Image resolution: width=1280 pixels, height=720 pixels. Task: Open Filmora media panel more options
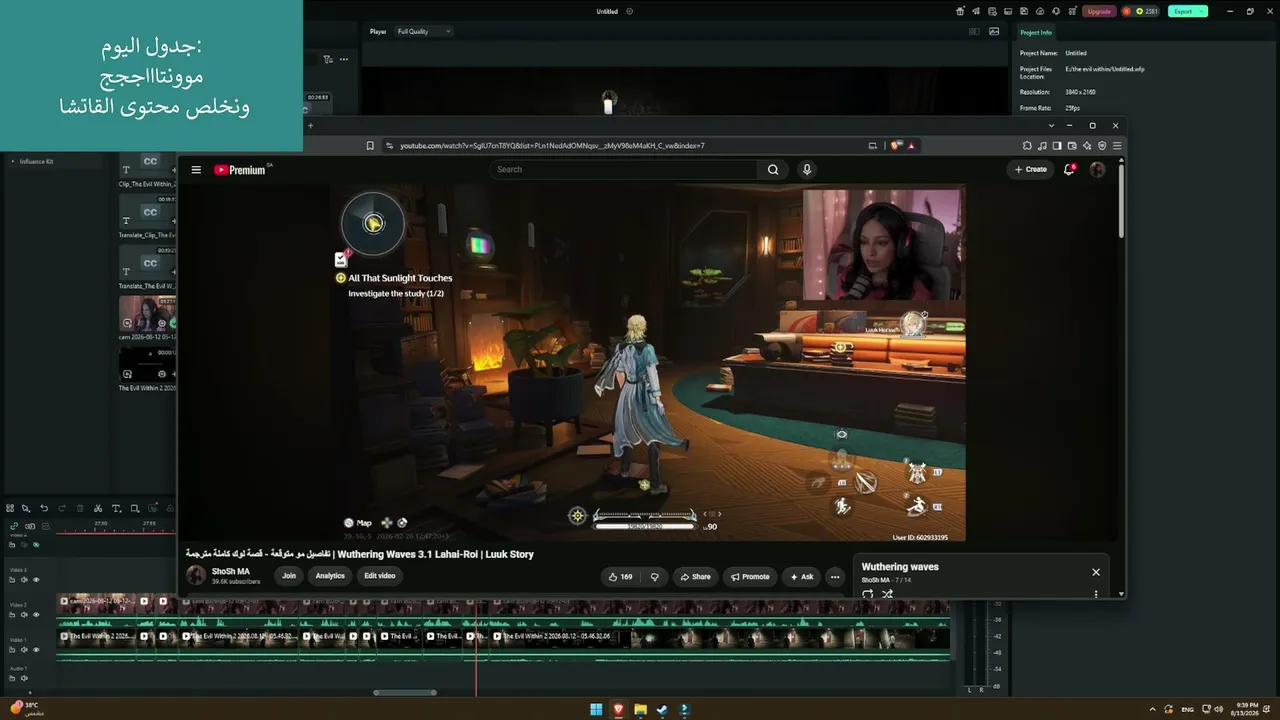(x=344, y=59)
